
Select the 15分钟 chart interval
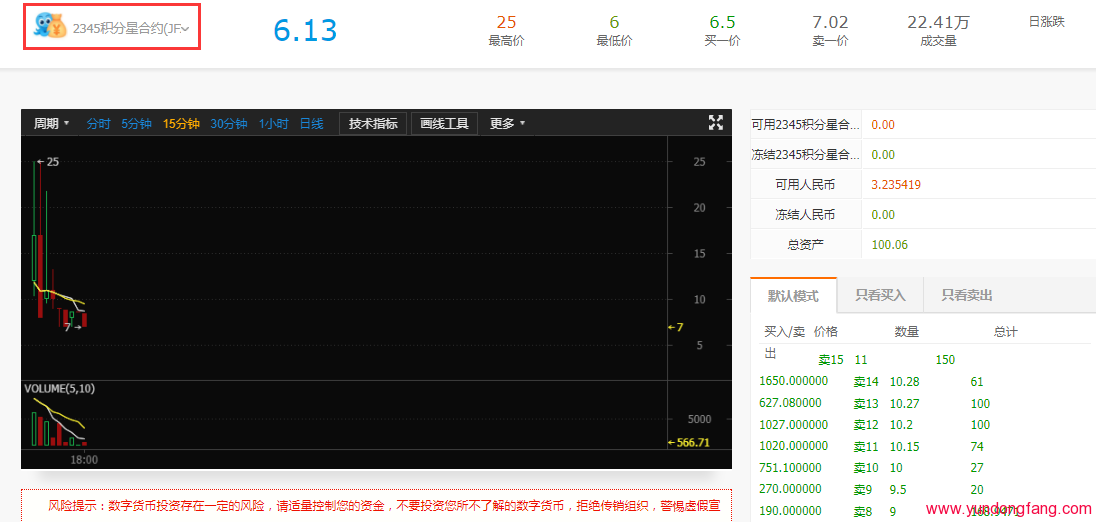[181, 124]
